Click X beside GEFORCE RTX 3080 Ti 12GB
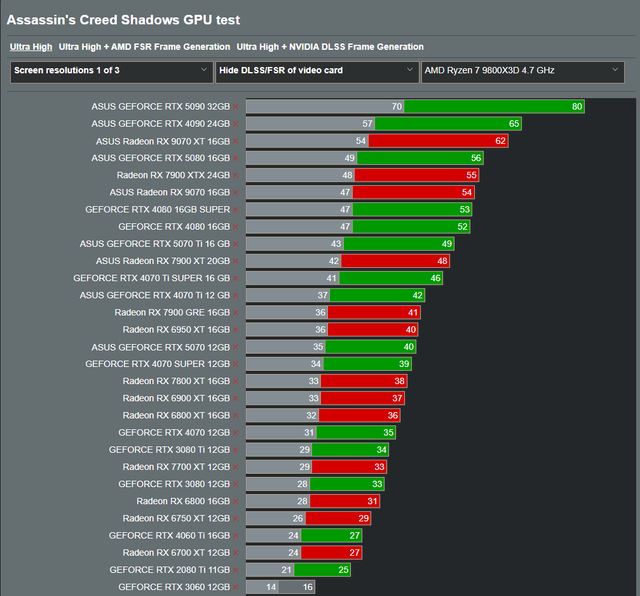This screenshot has width=640, height=596. 236,450
